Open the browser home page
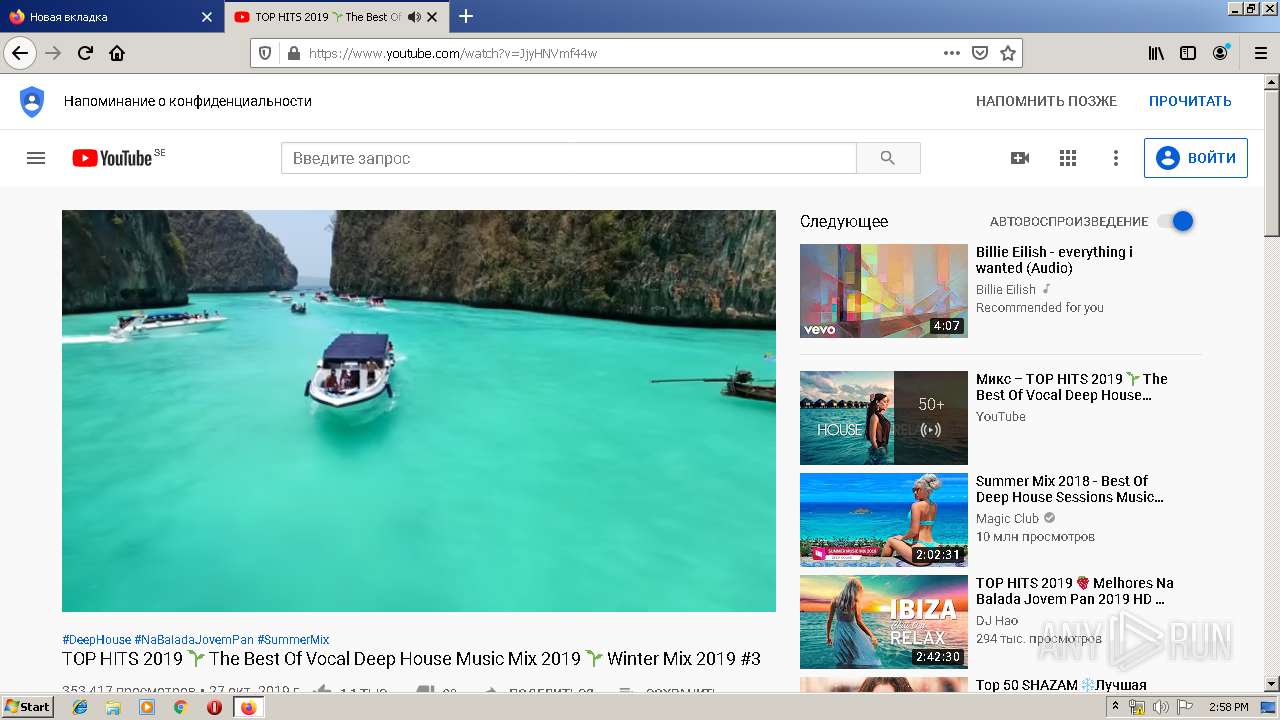 [117, 53]
